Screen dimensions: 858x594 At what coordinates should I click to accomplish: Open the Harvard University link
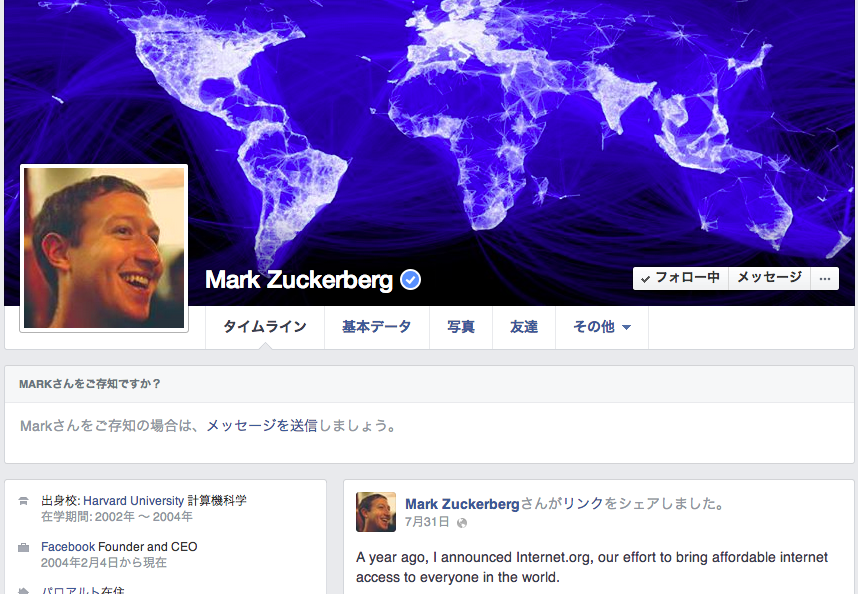coord(134,500)
